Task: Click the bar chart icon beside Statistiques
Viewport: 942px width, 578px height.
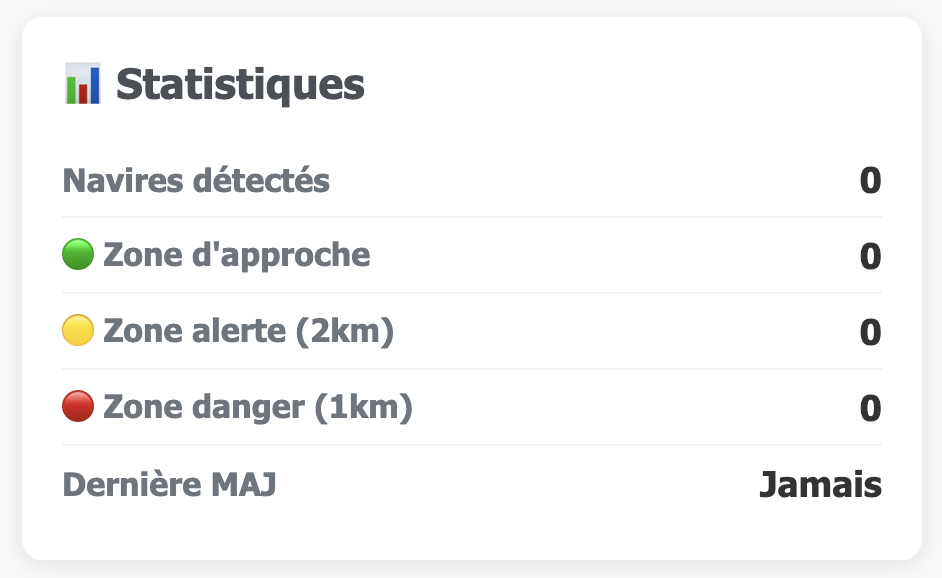Action: coord(82,85)
